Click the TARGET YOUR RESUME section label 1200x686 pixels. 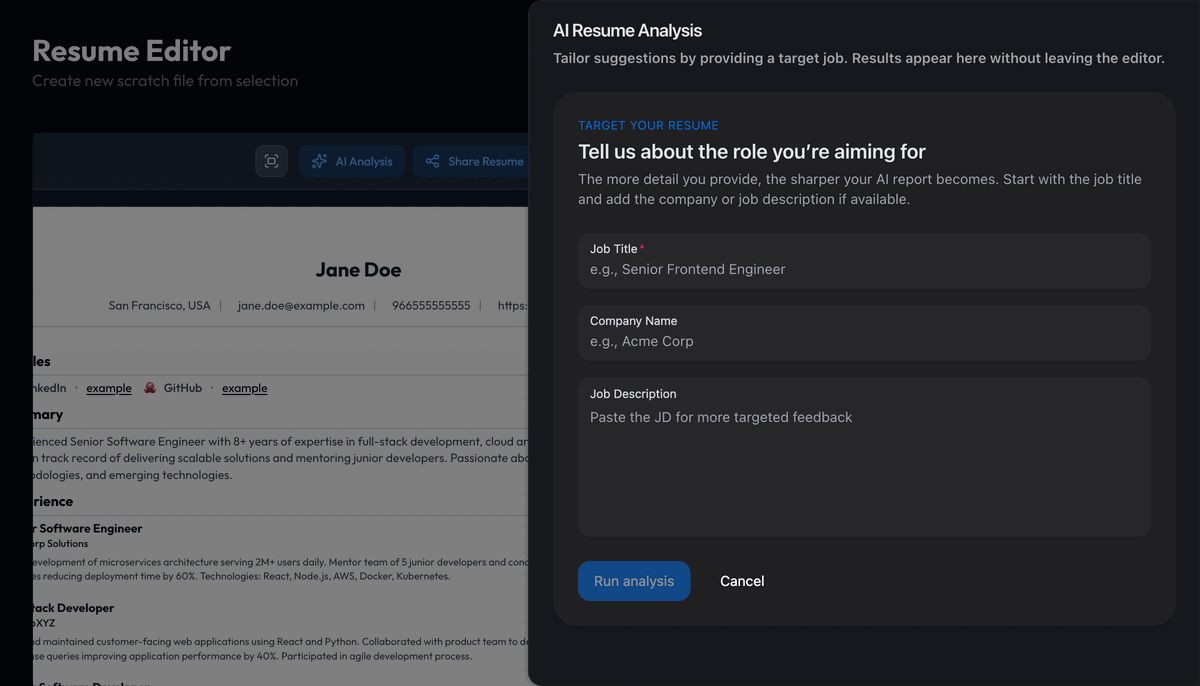pyautogui.click(x=648, y=125)
